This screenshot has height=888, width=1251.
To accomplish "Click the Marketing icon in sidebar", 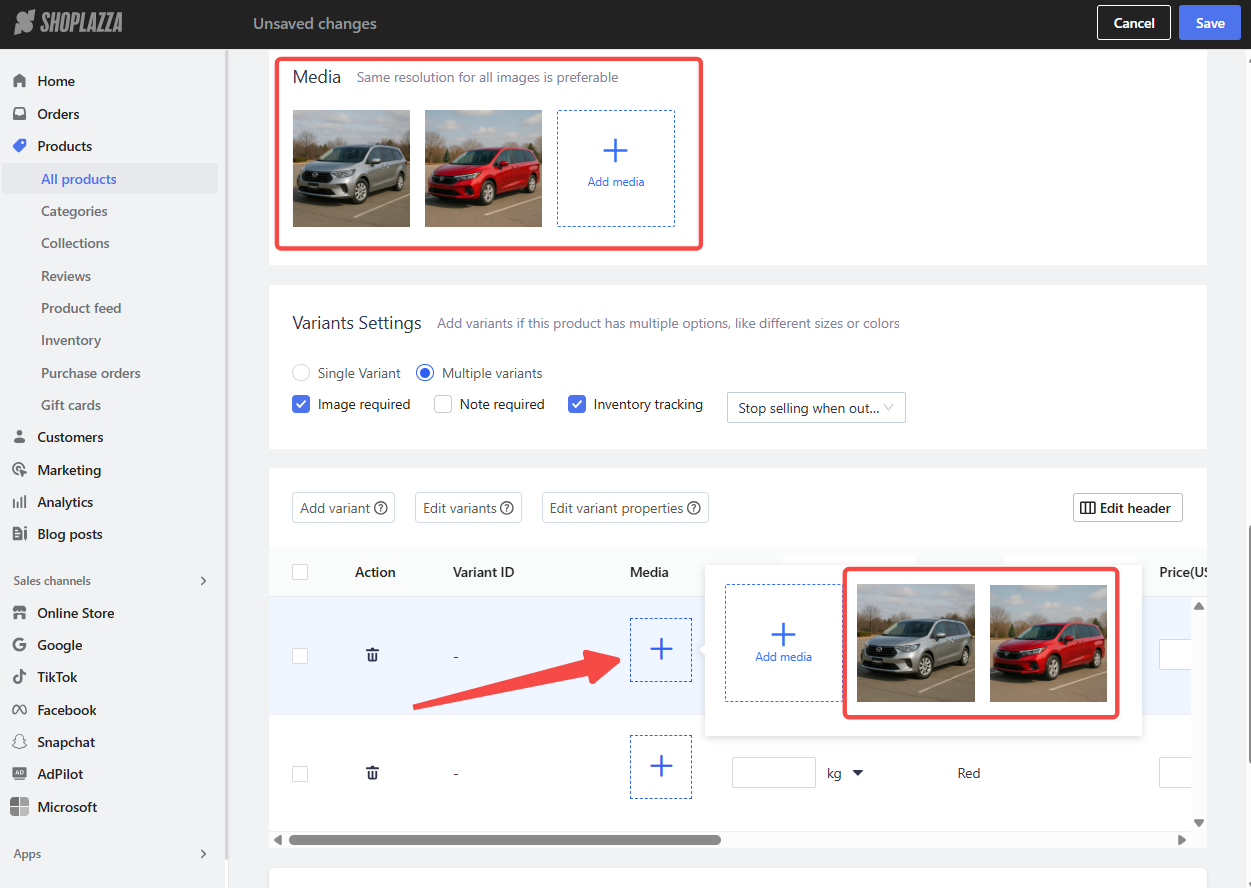I will pyautogui.click(x=19, y=470).
